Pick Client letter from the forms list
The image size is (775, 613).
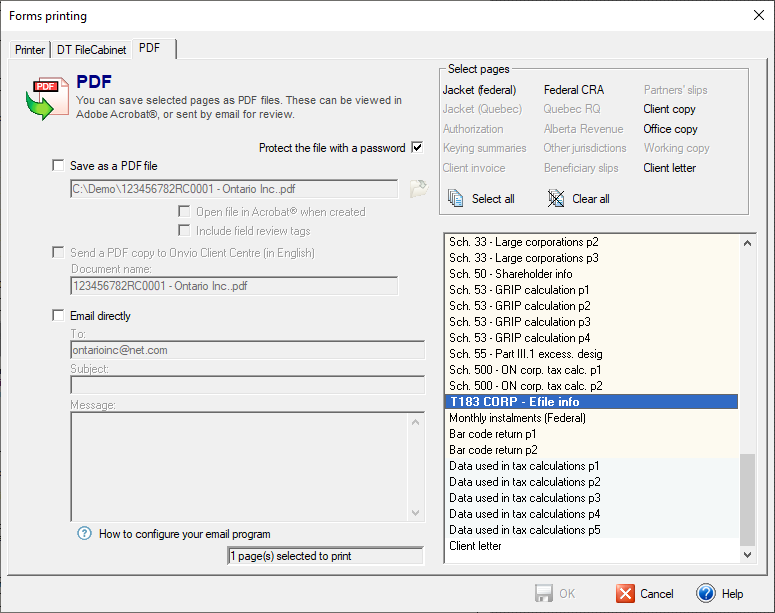(x=475, y=546)
